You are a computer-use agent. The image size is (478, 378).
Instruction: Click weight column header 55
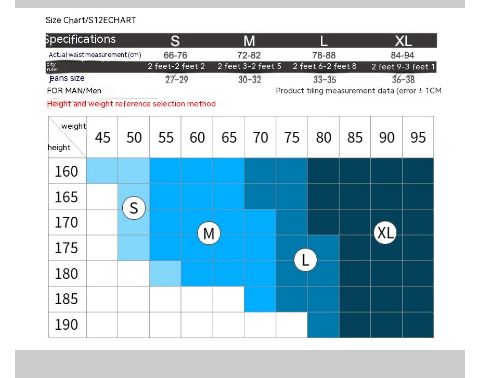pyautogui.click(x=166, y=138)
